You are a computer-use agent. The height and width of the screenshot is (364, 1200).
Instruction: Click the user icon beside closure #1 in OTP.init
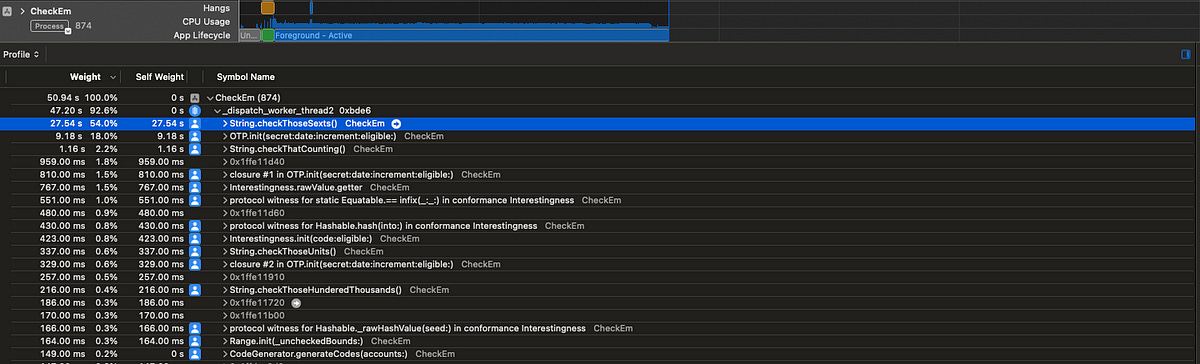tap(195, 174)
